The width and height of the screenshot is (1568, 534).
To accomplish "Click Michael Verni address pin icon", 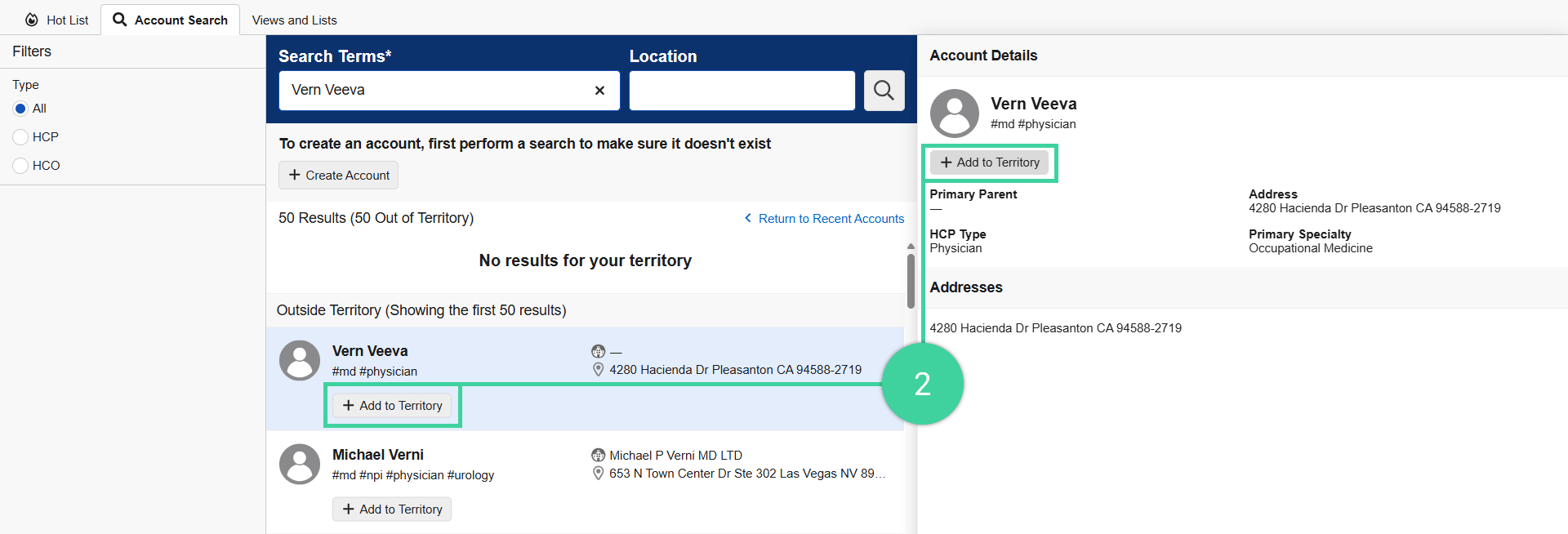I will click(599, 474).
